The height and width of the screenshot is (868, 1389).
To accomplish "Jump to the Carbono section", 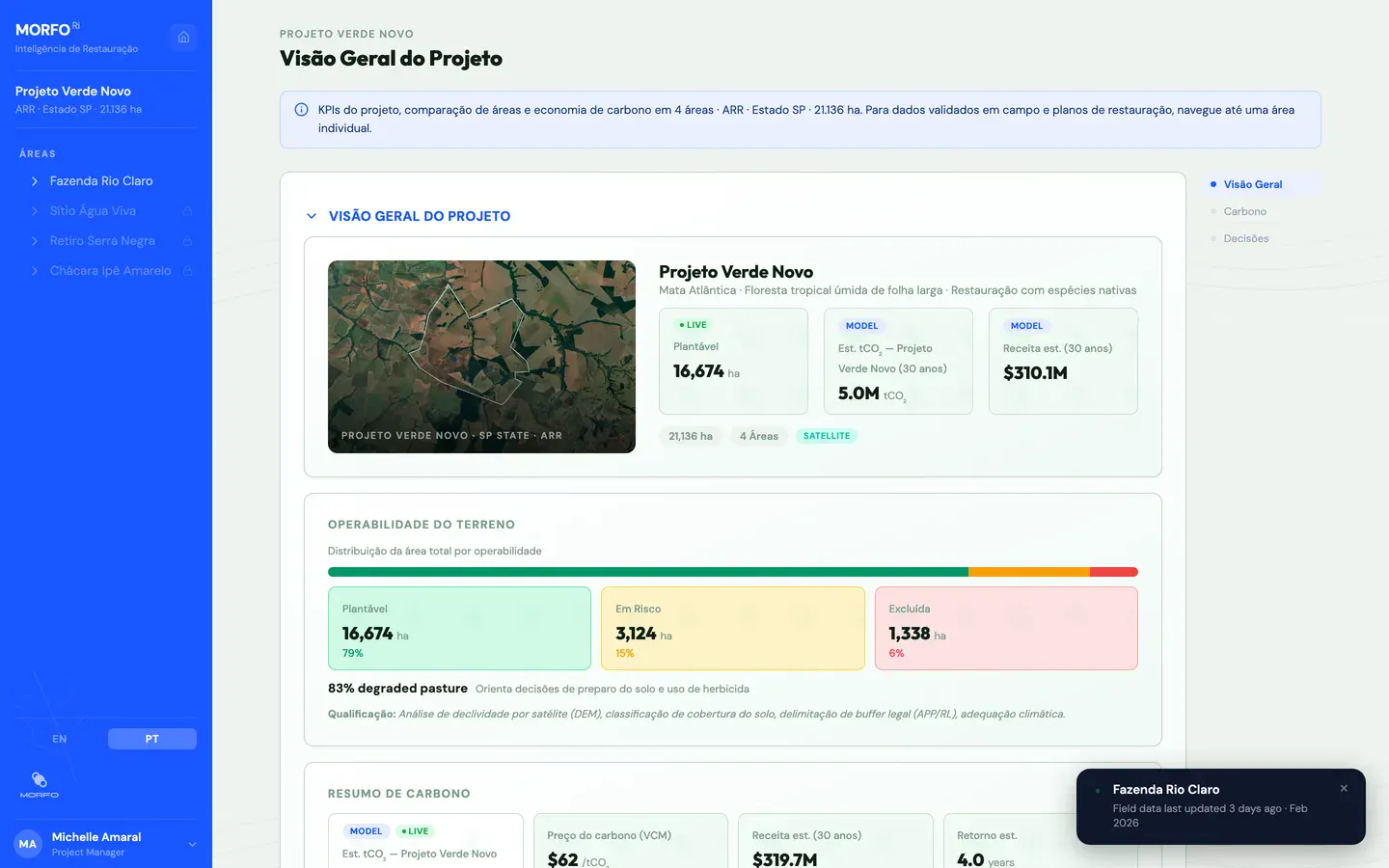I will pyautogui.click(x=1245, y=211).
